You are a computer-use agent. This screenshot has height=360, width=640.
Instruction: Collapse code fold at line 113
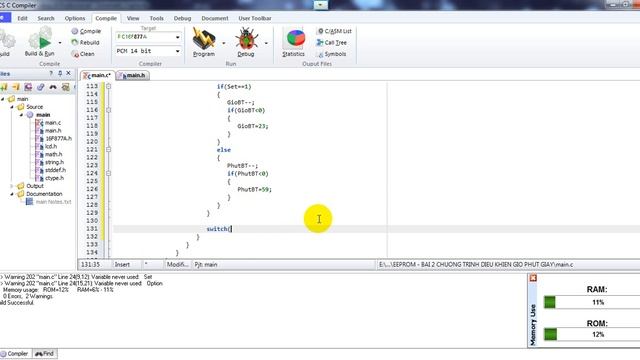[109, 86]
